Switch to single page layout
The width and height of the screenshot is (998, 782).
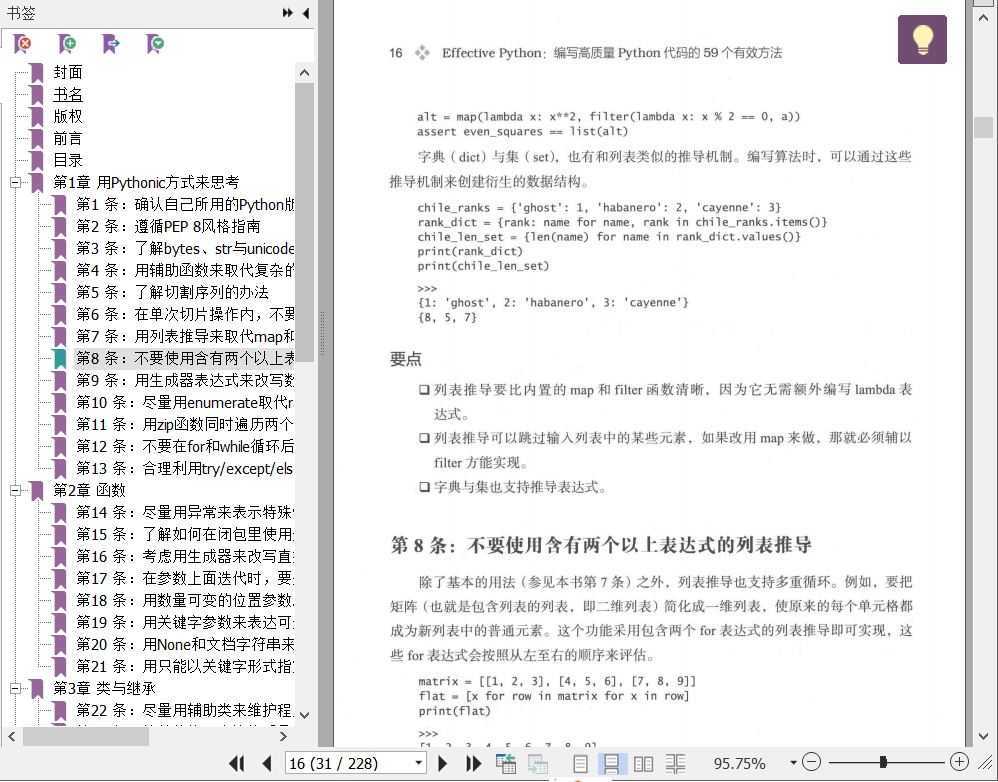pyautogui.click(x=580, y=763)
